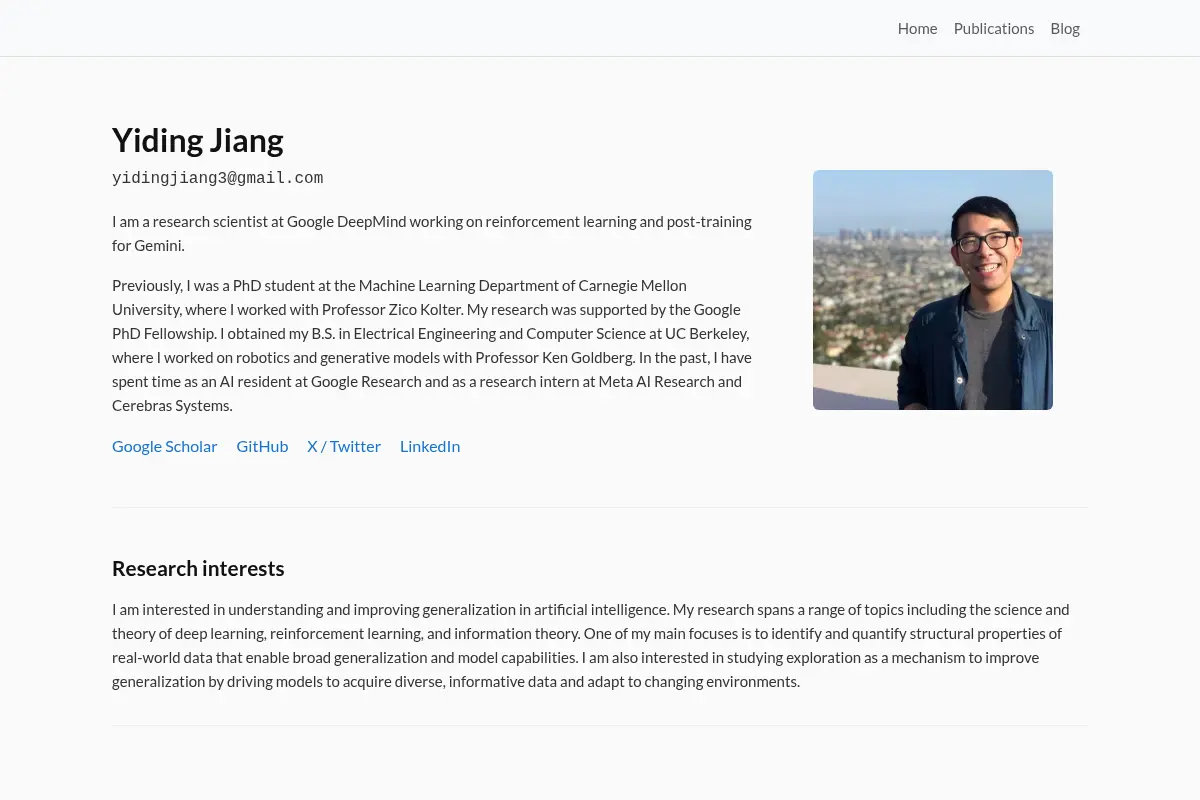This screenshot has height=800, width=1200.
Task: Go to the Publications page
Action: pyautogui.click(x=993, y=28)
